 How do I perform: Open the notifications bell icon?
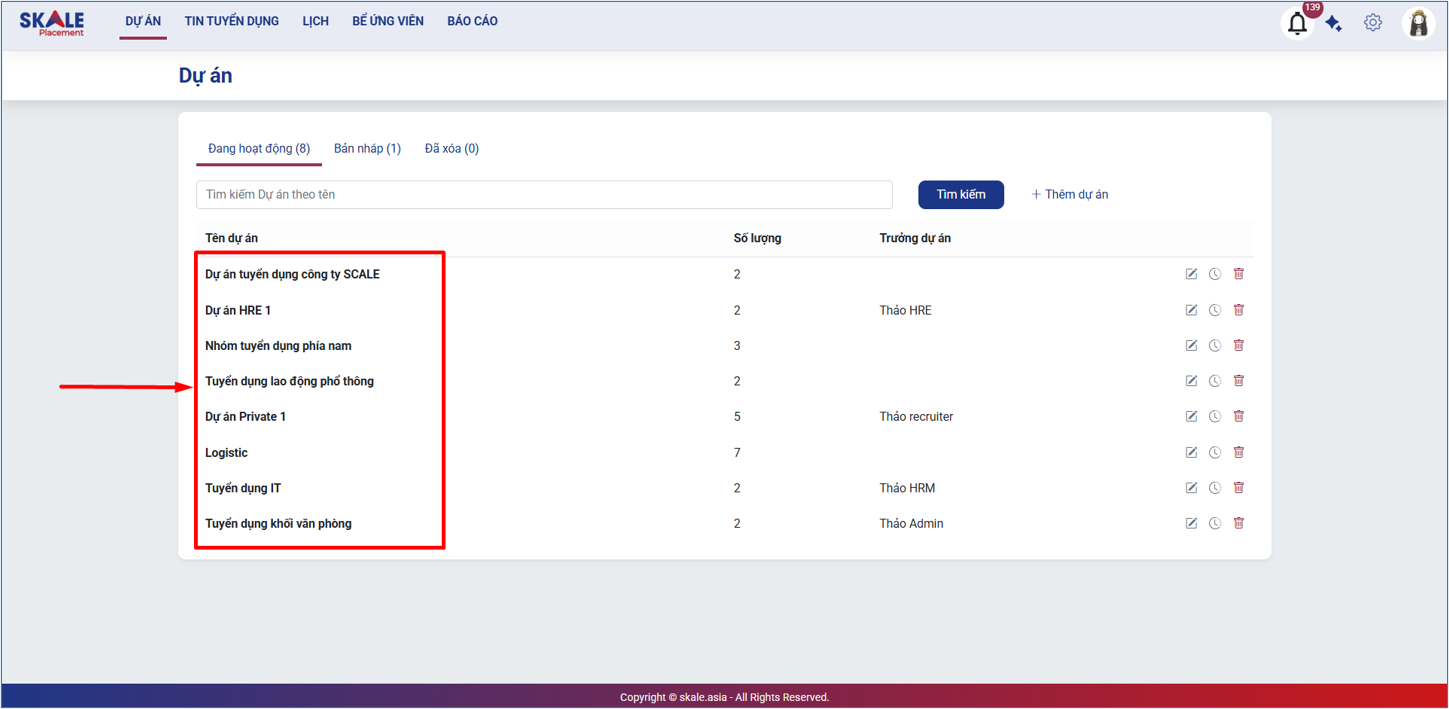tap(1297, 23)
